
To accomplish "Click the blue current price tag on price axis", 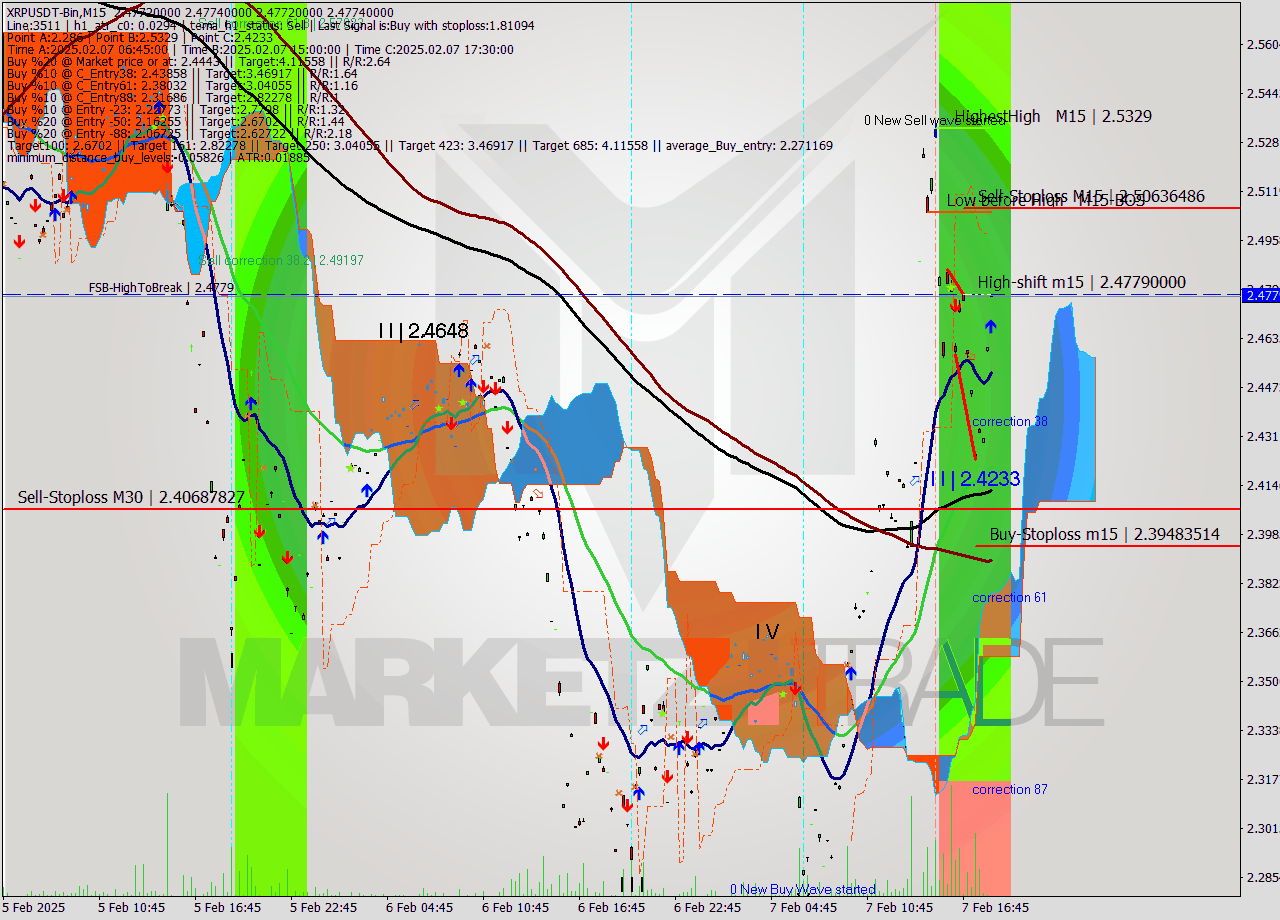I will click(1261, 294).
